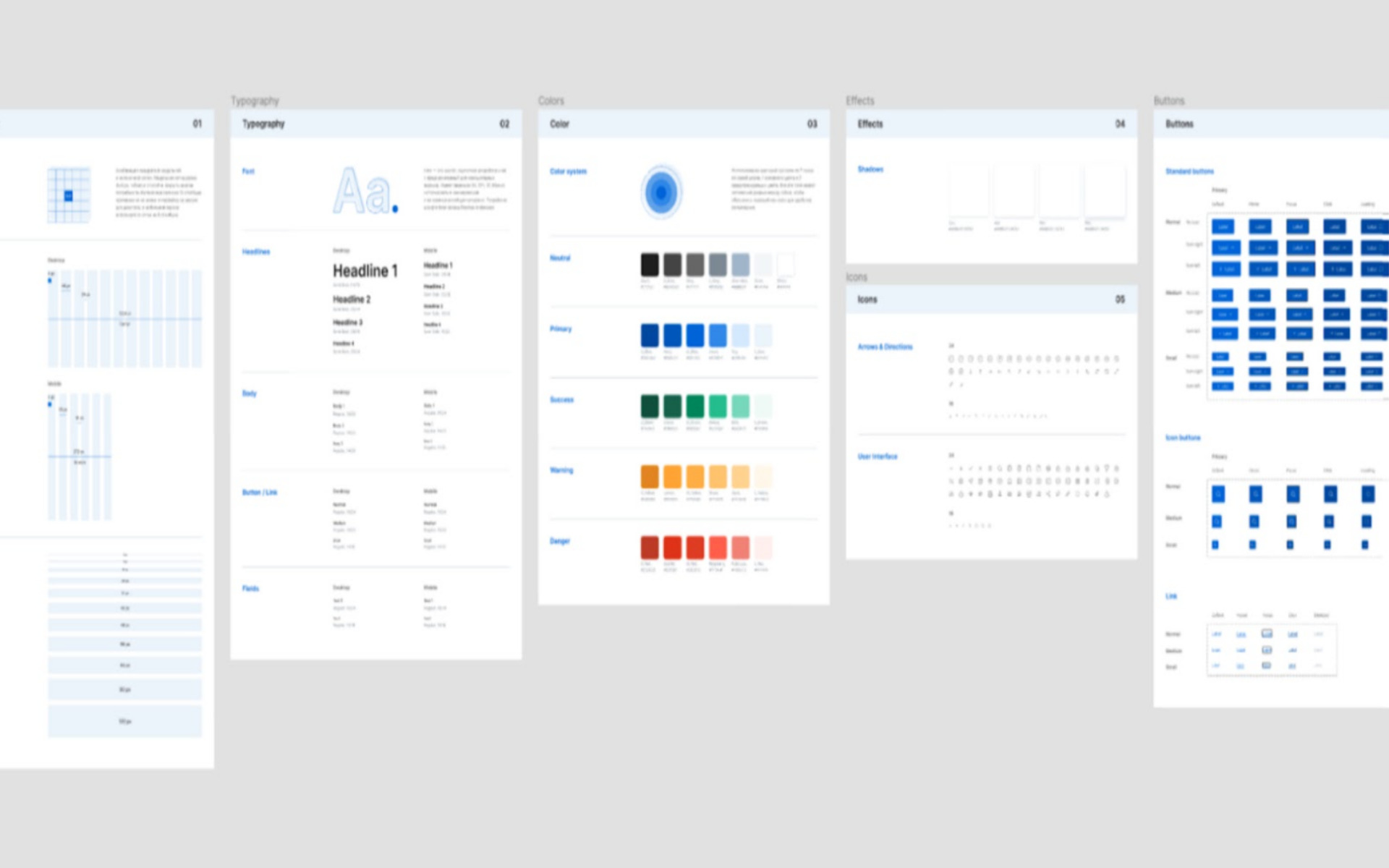The width and height of the screenshot is (1389, 868).
Task: Click the Icons title in frame header 05
Action: [867, 299]
